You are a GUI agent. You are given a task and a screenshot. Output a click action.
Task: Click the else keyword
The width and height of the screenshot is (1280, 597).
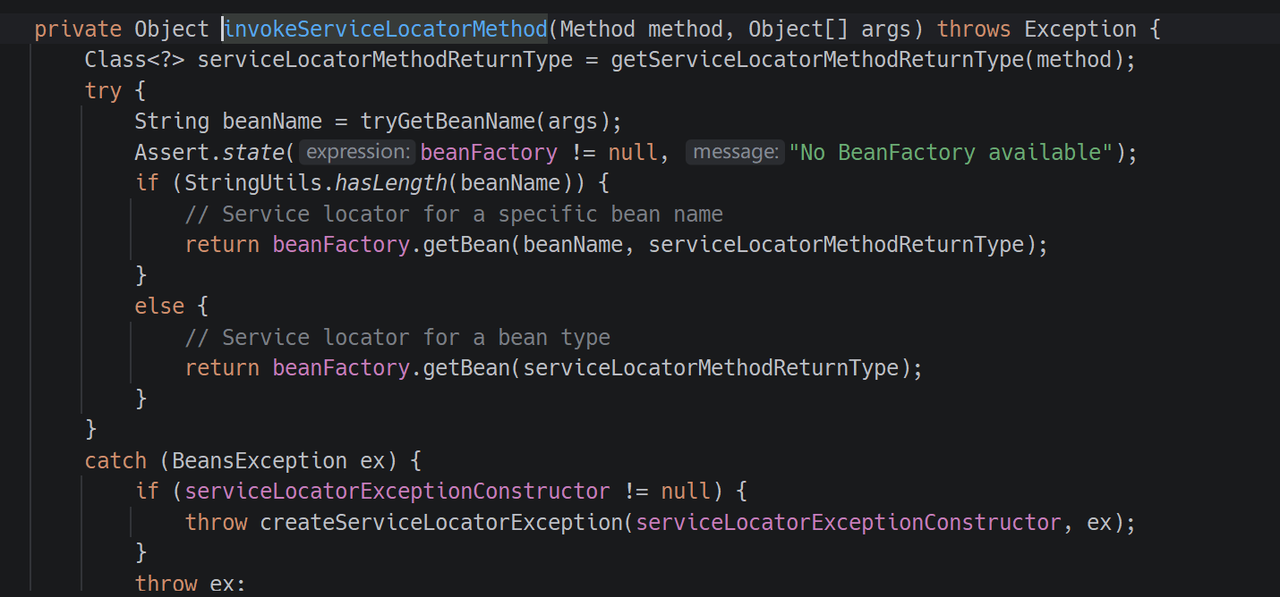(159, 306)
